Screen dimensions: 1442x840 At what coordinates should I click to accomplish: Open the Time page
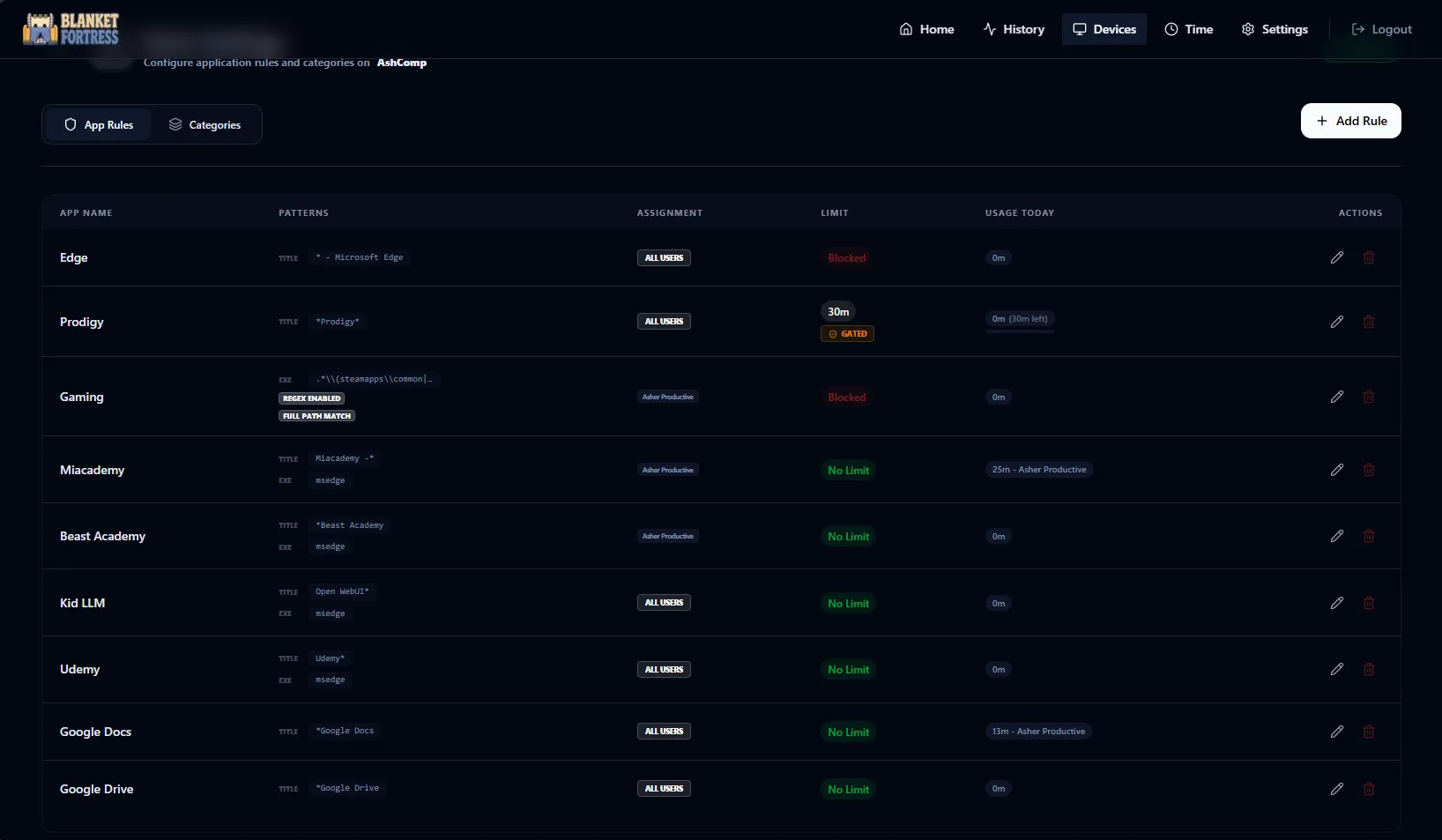[1189, 29]
